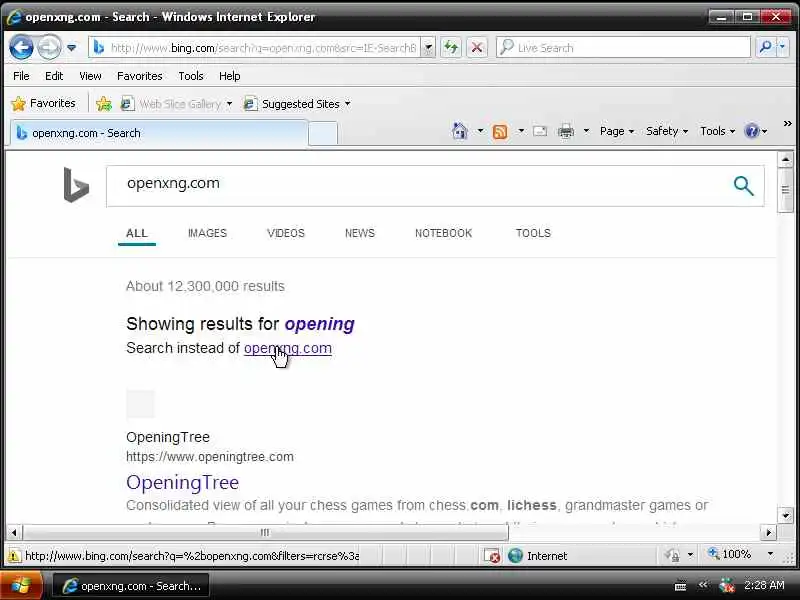Click the Favorites star button
Viewport: 800px width, 600px height.
pyautogui.click(x=43, y=104)
